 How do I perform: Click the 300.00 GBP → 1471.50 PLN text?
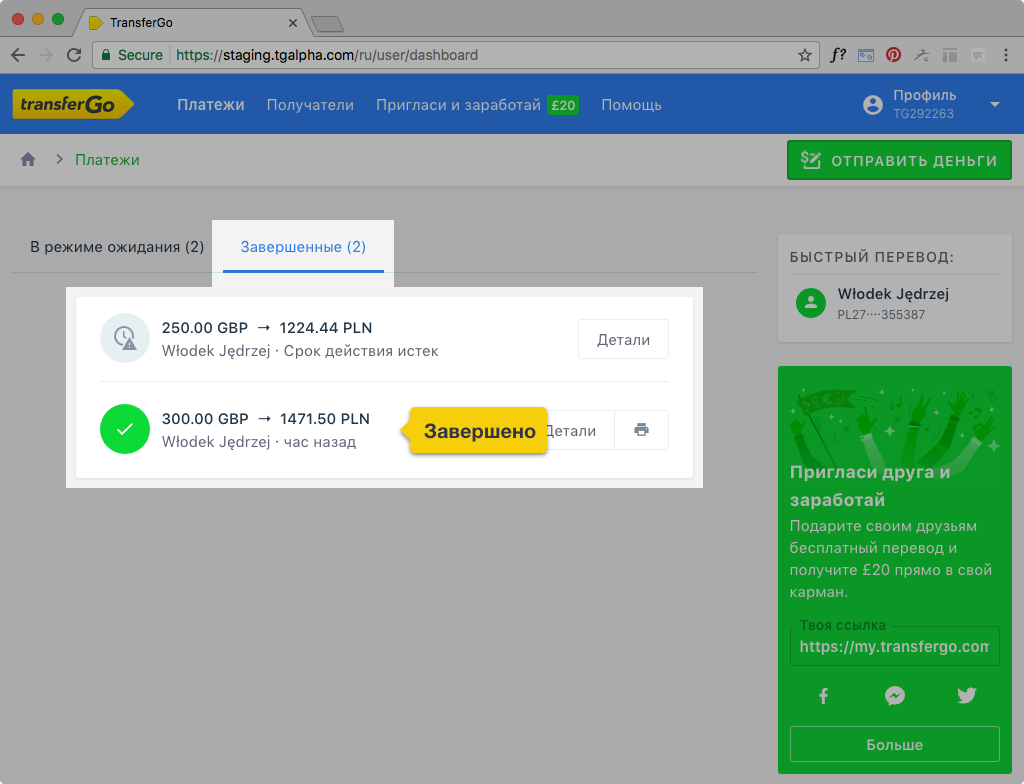[x=266, y=419]
